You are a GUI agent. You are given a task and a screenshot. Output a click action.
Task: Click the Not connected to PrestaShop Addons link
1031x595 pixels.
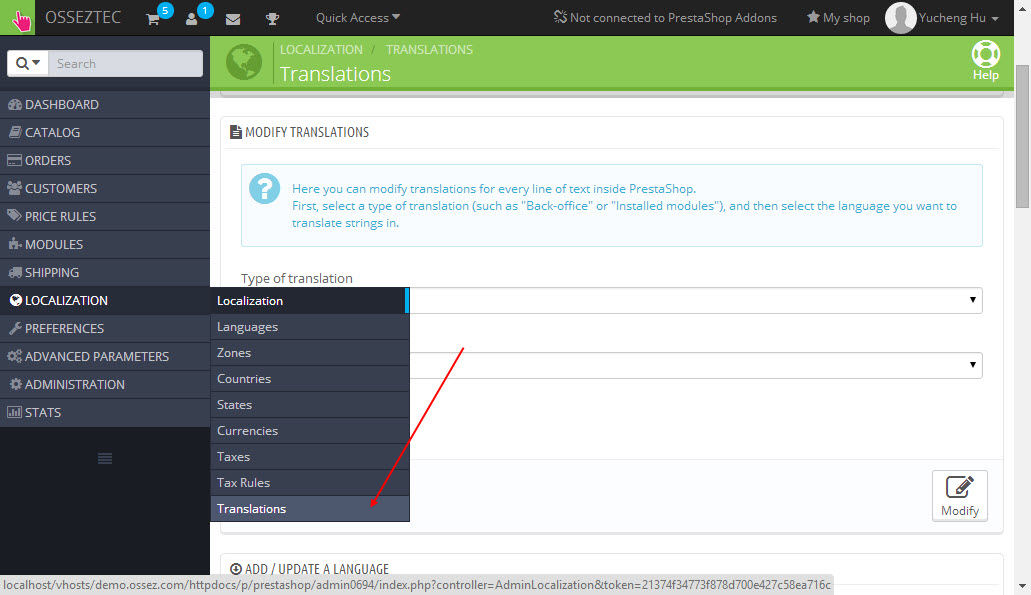[665, 18]
